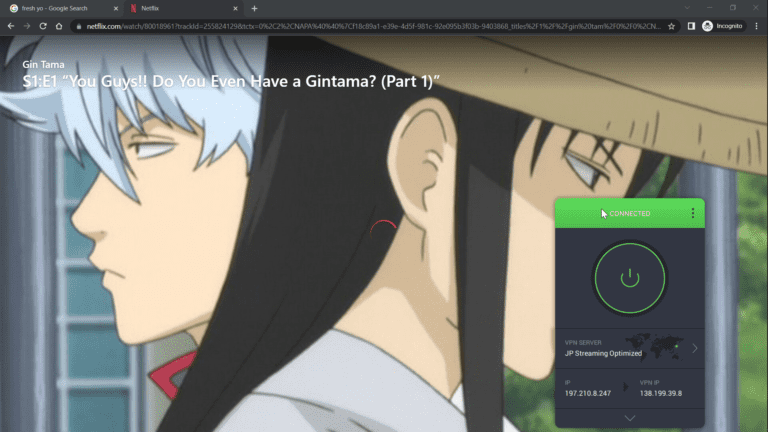Open the VPN three-dot options menu

693,213
